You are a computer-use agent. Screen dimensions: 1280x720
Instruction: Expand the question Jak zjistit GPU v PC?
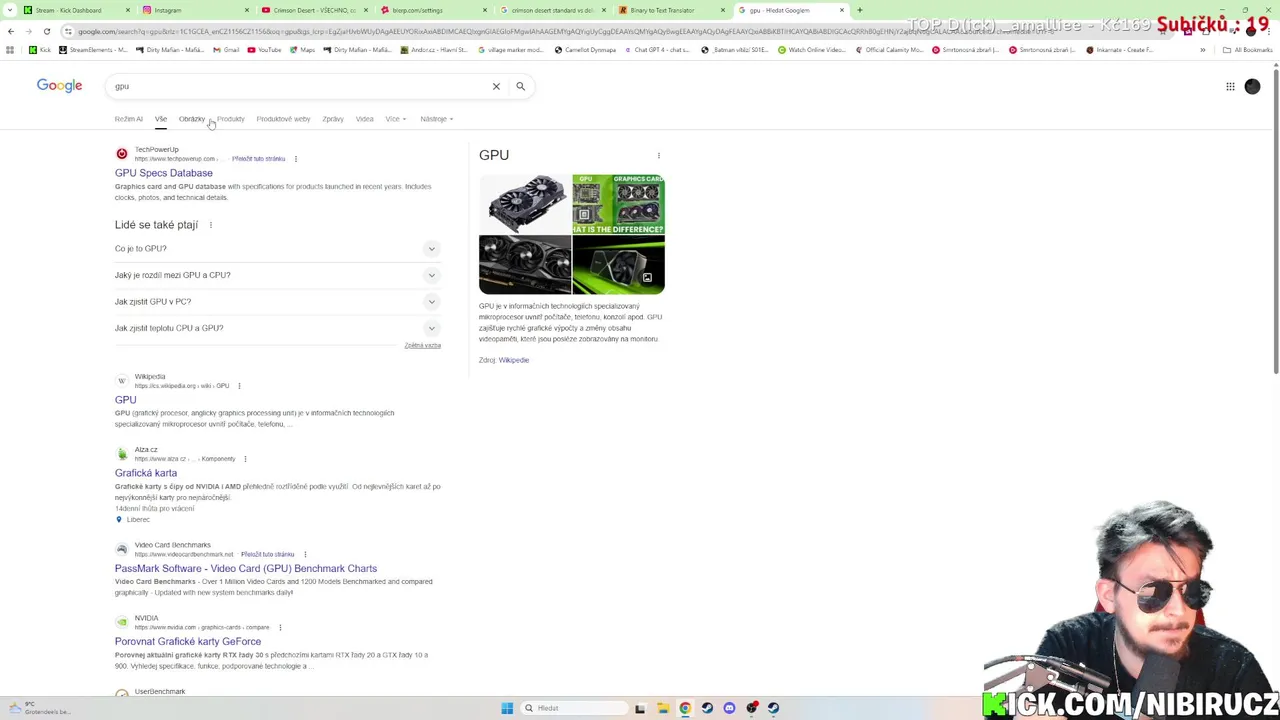click(x=277, y=302)
